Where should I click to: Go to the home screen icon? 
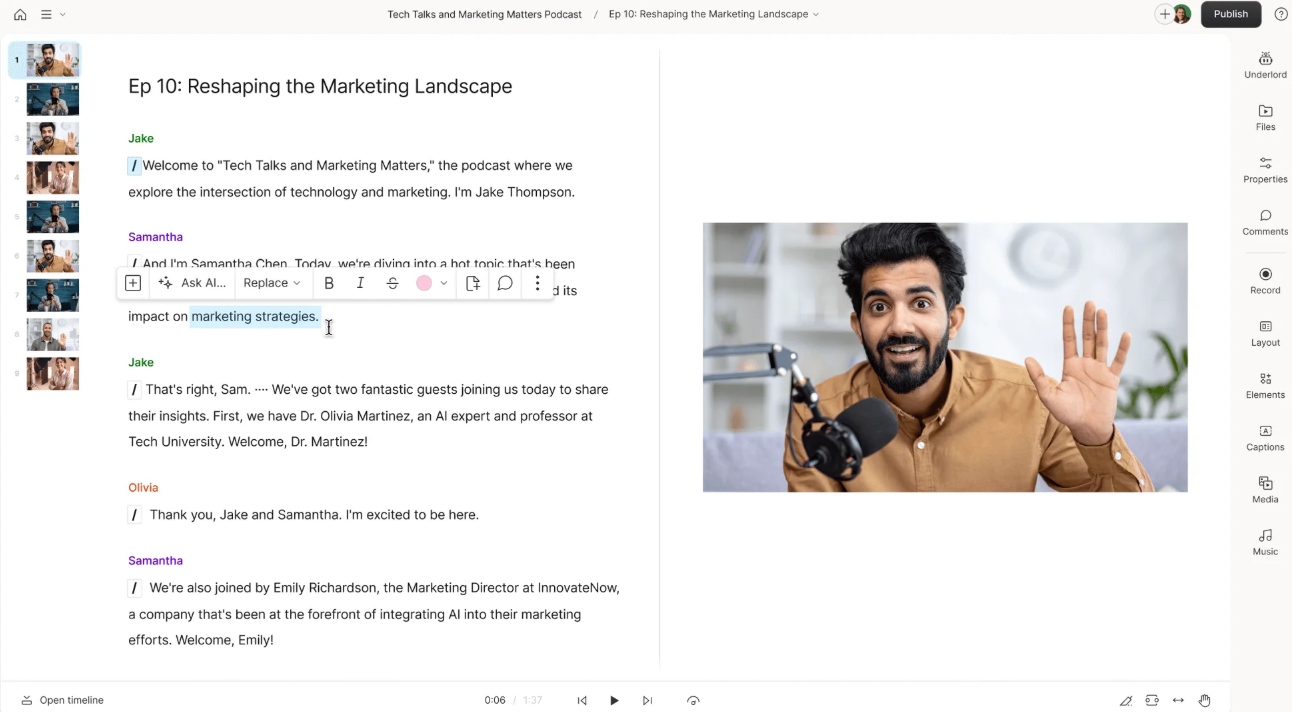pos(20,15)
